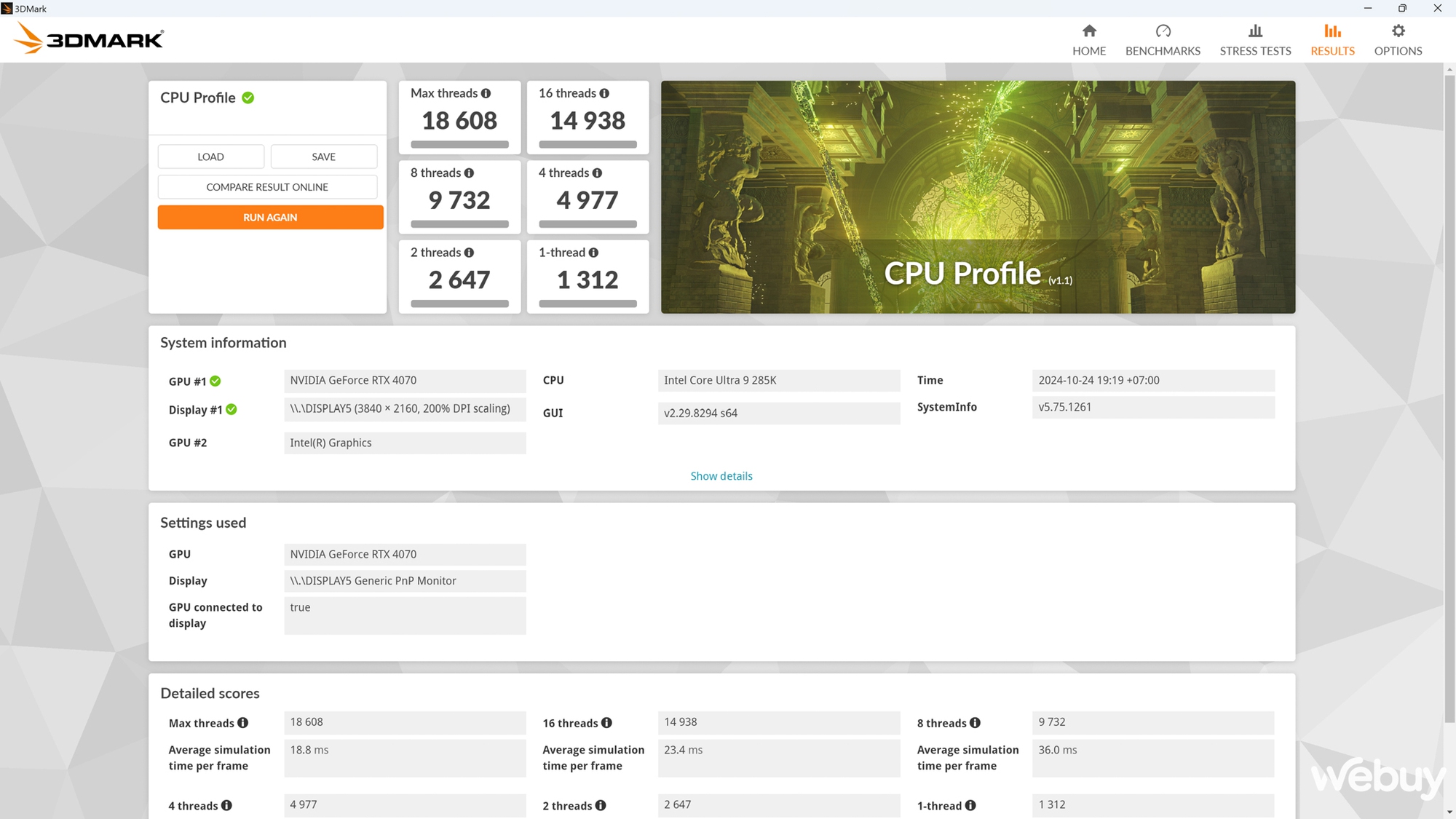This screenshot has width=1456, height=819.
Task: Switch to the STRESS TESTS tab label
Action: tap(1255, 51)
